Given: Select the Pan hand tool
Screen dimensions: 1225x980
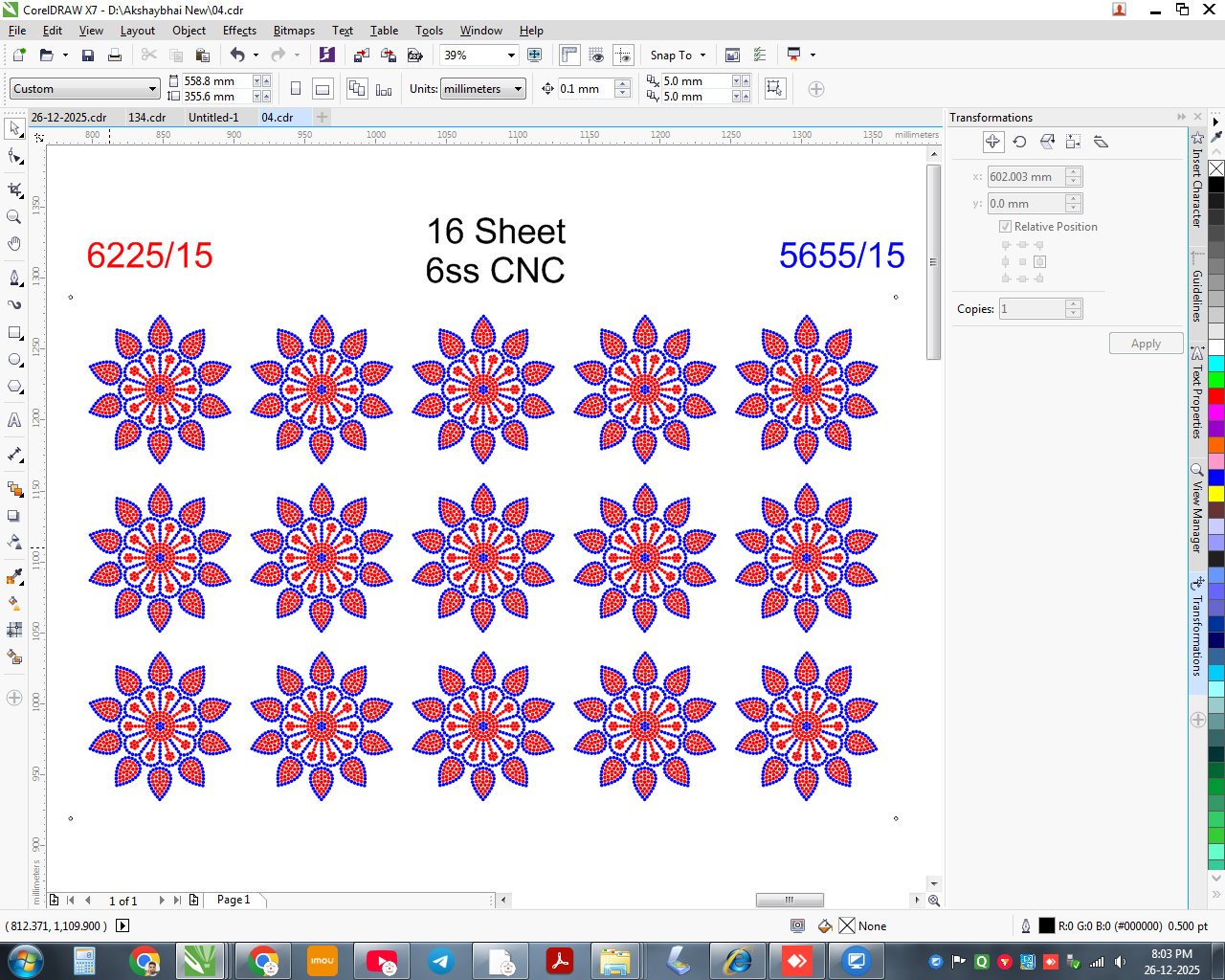Looking at the screenshot, I should click(x=14, y=244).
